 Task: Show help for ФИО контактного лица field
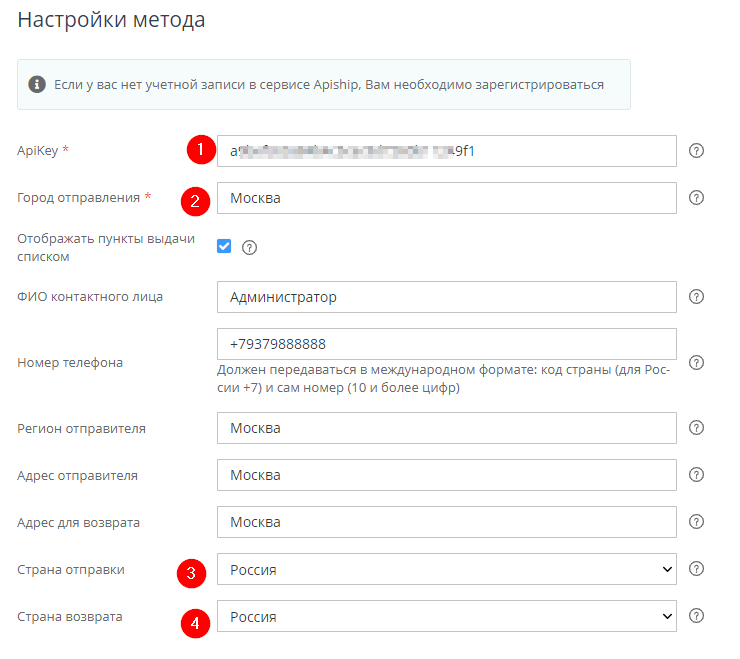pyautogui.click(x=697, y=297)
